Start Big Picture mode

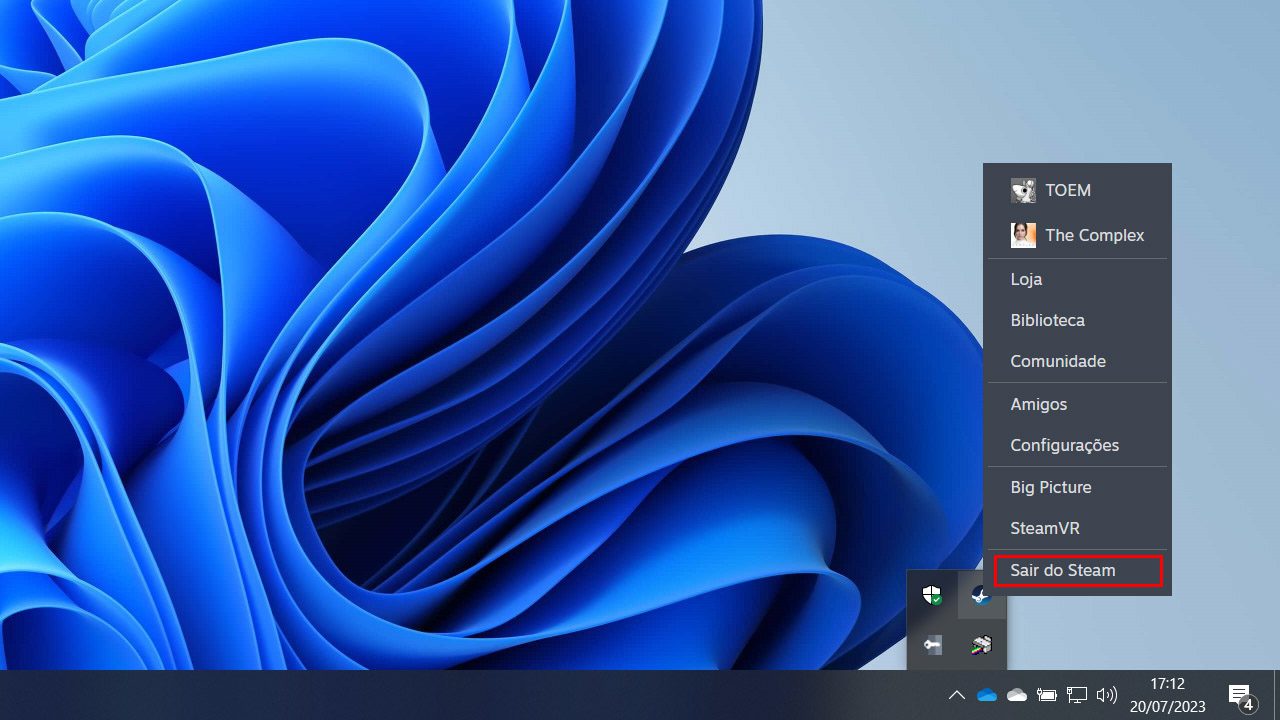(1077, 487)
